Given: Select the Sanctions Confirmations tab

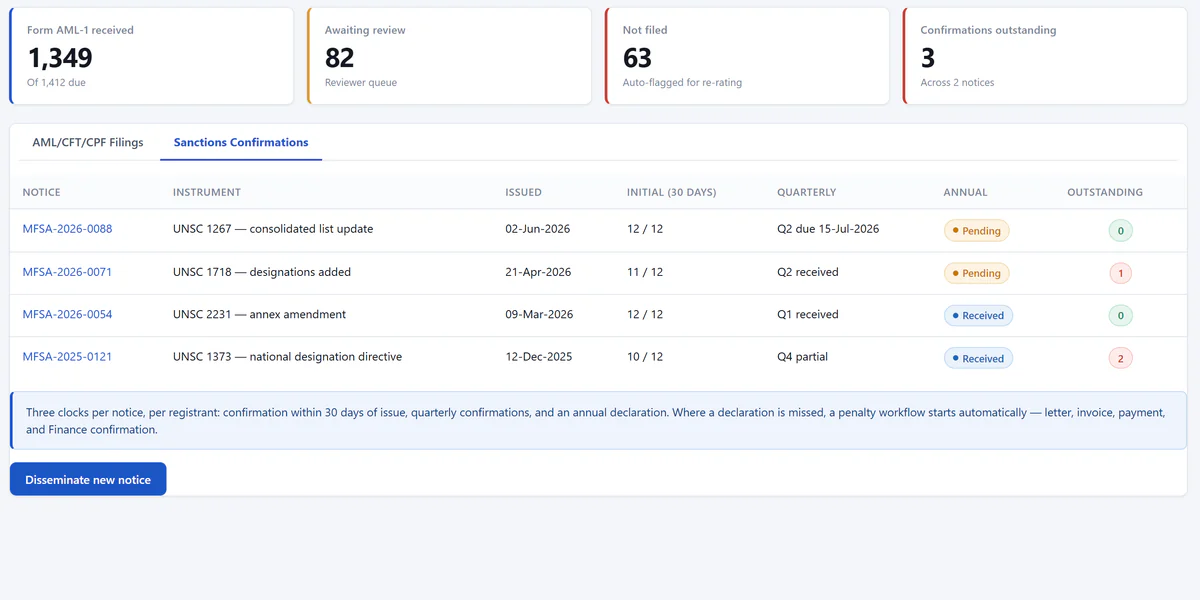Looking at the screenshot, I should pos(241,142).
